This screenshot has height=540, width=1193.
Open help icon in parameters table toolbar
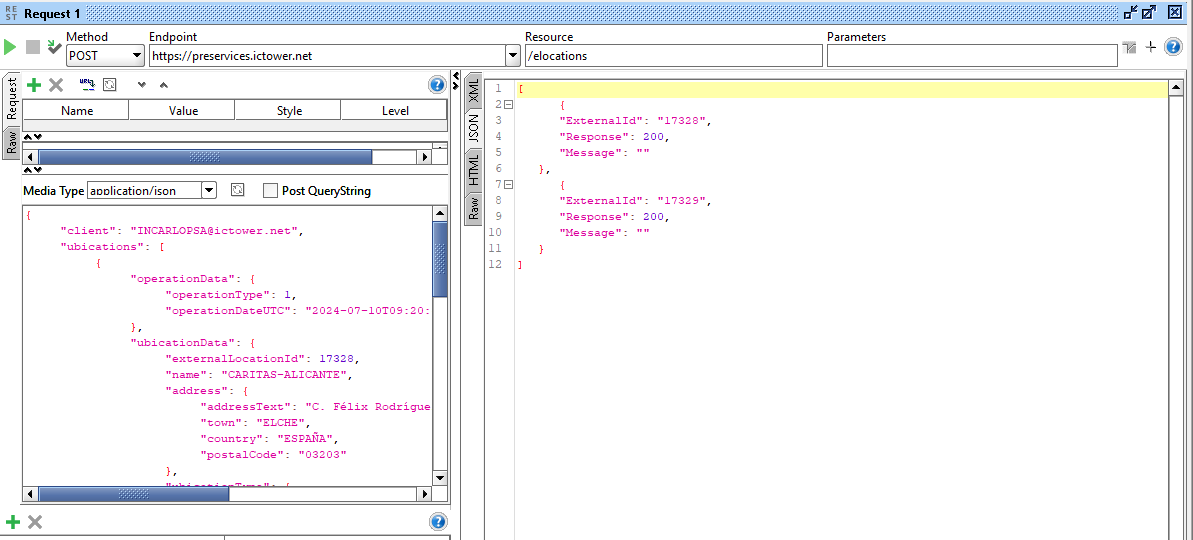click(437, 84)
